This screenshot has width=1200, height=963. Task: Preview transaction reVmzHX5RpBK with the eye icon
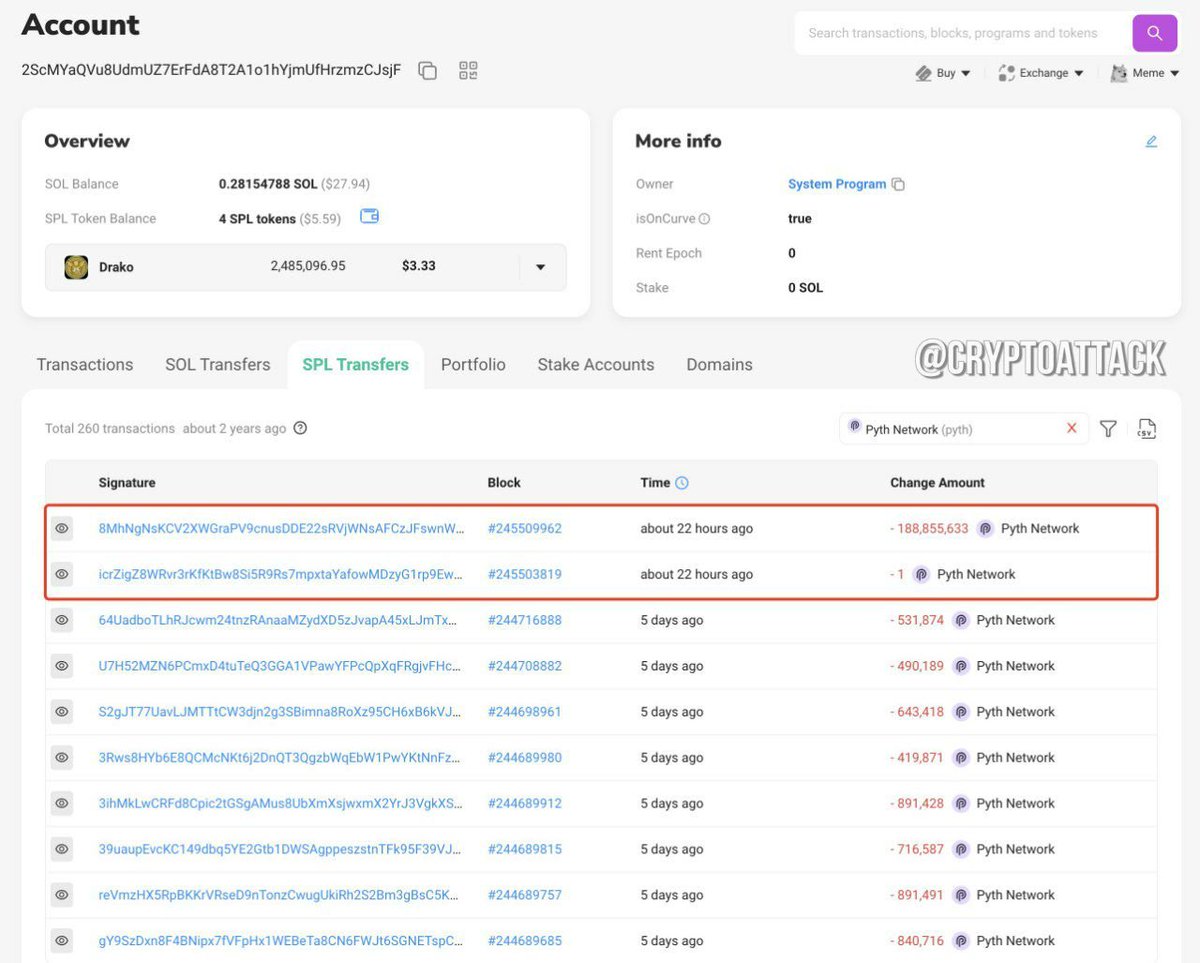pos(62,895)
